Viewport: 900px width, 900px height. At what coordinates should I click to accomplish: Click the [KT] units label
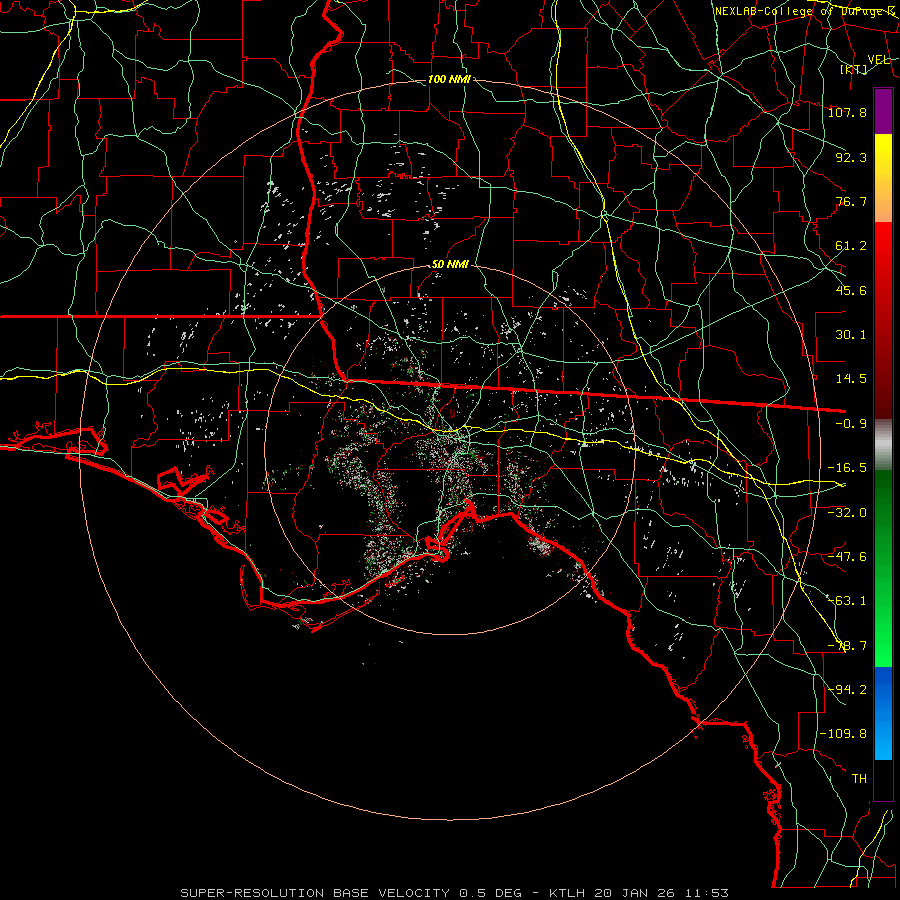click(854, 69)
